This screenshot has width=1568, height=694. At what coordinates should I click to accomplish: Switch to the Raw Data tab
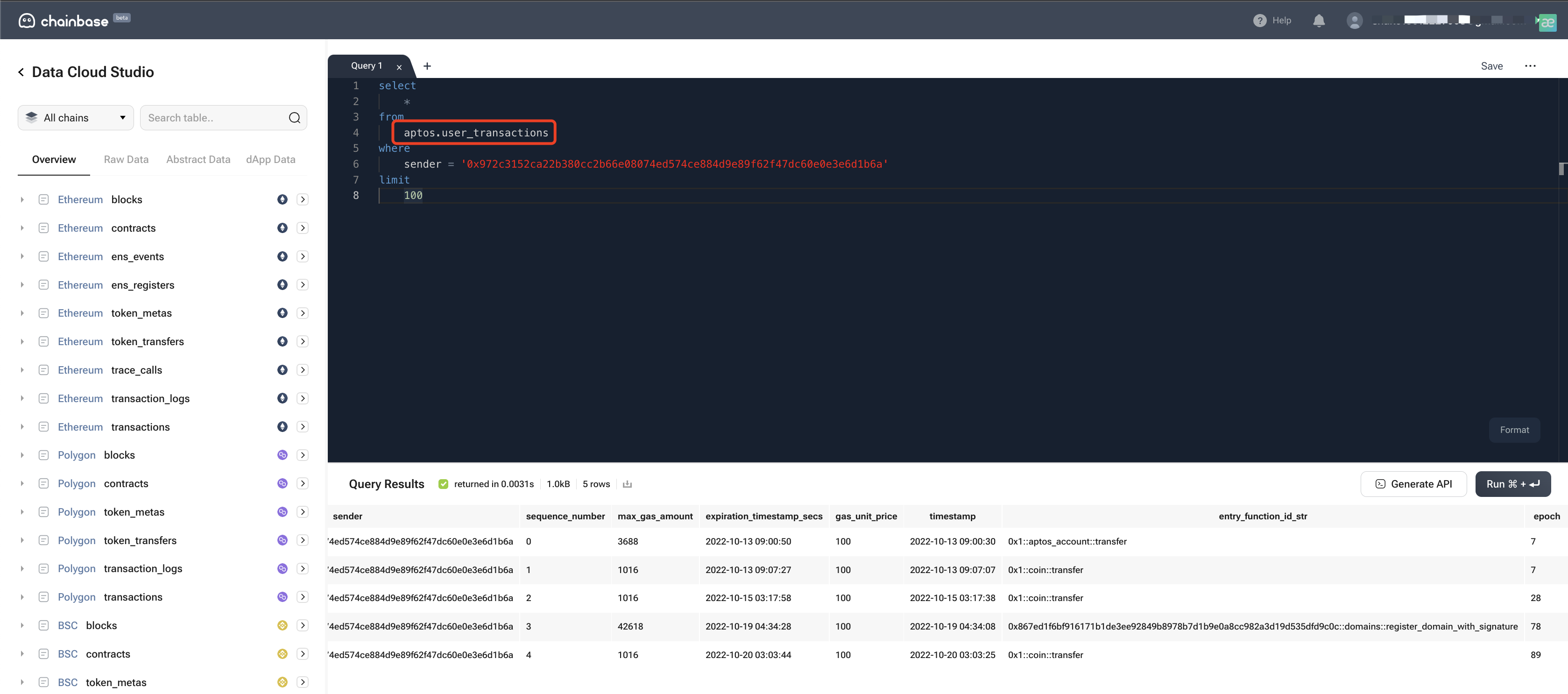(126, 160)
